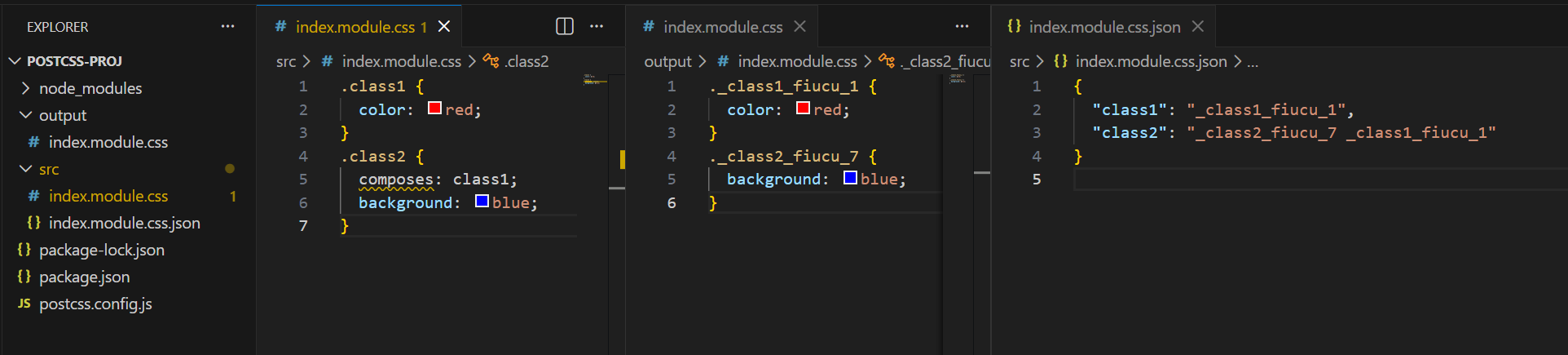Close the output index.module.css tab

point(799,27)
